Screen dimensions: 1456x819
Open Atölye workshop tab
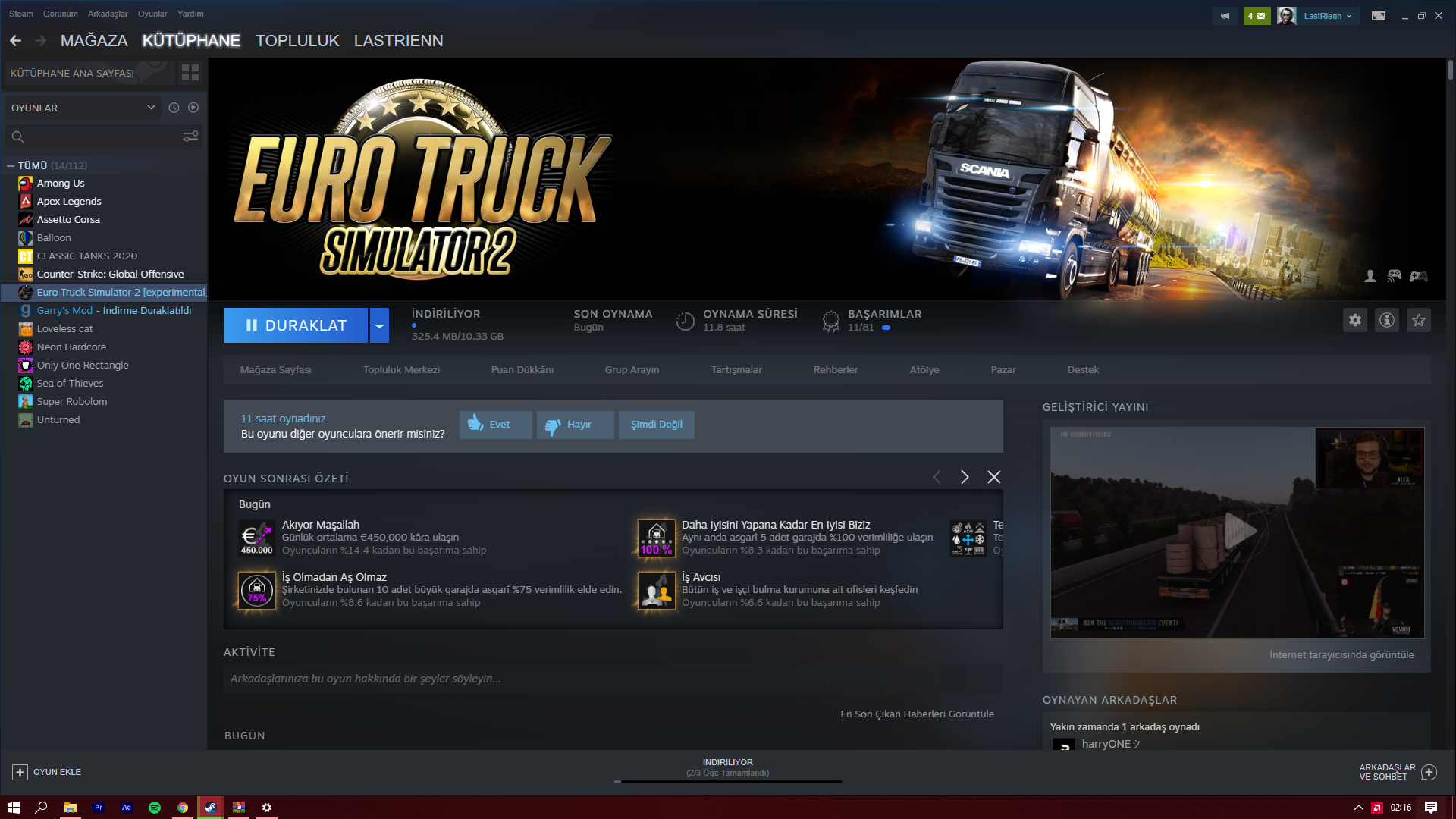pos(924,370)
